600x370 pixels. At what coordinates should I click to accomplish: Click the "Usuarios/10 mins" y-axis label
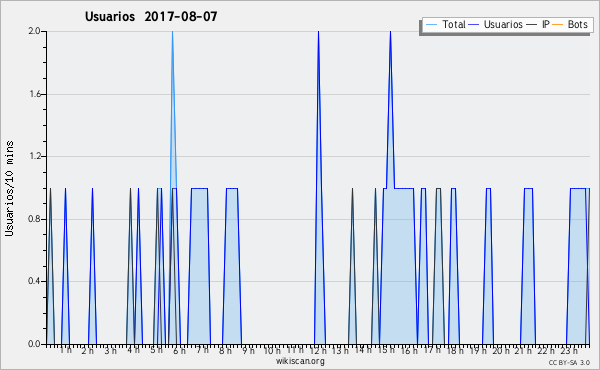pos(9,188)
